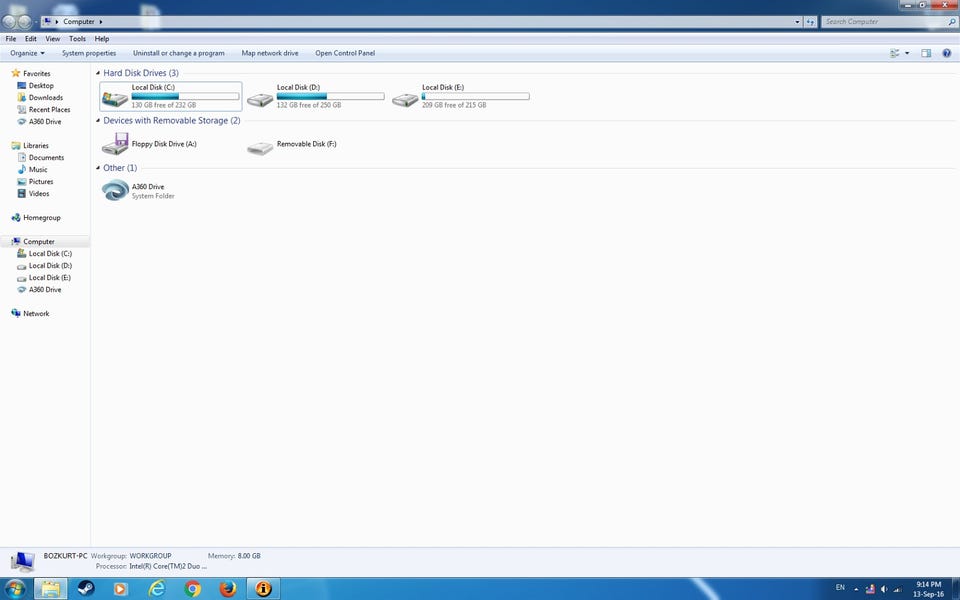Collapse the Other (1) group
This screenshot has width=960, height=600.
click(98, 168)
